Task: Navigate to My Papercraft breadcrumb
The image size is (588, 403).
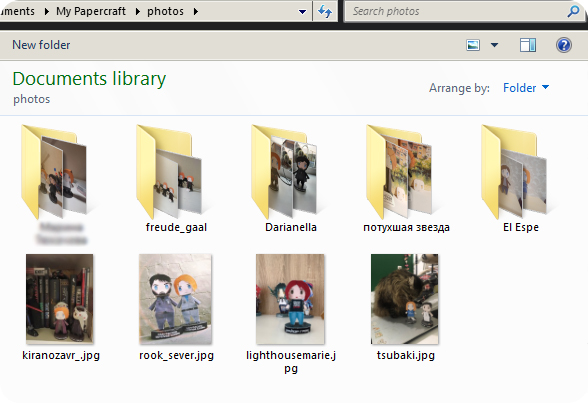Action: pyautogui.click(x=91, y=11)
